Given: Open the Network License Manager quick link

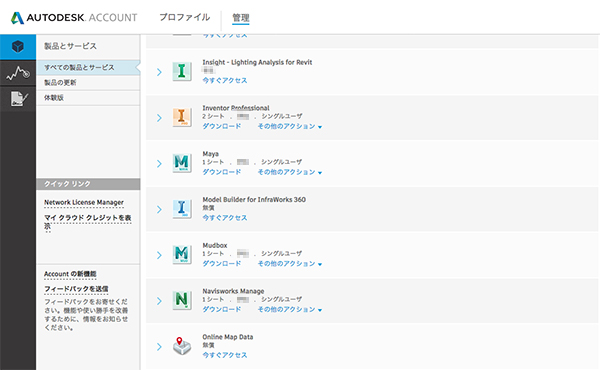Looking at the screenshot, I should 84,202.
